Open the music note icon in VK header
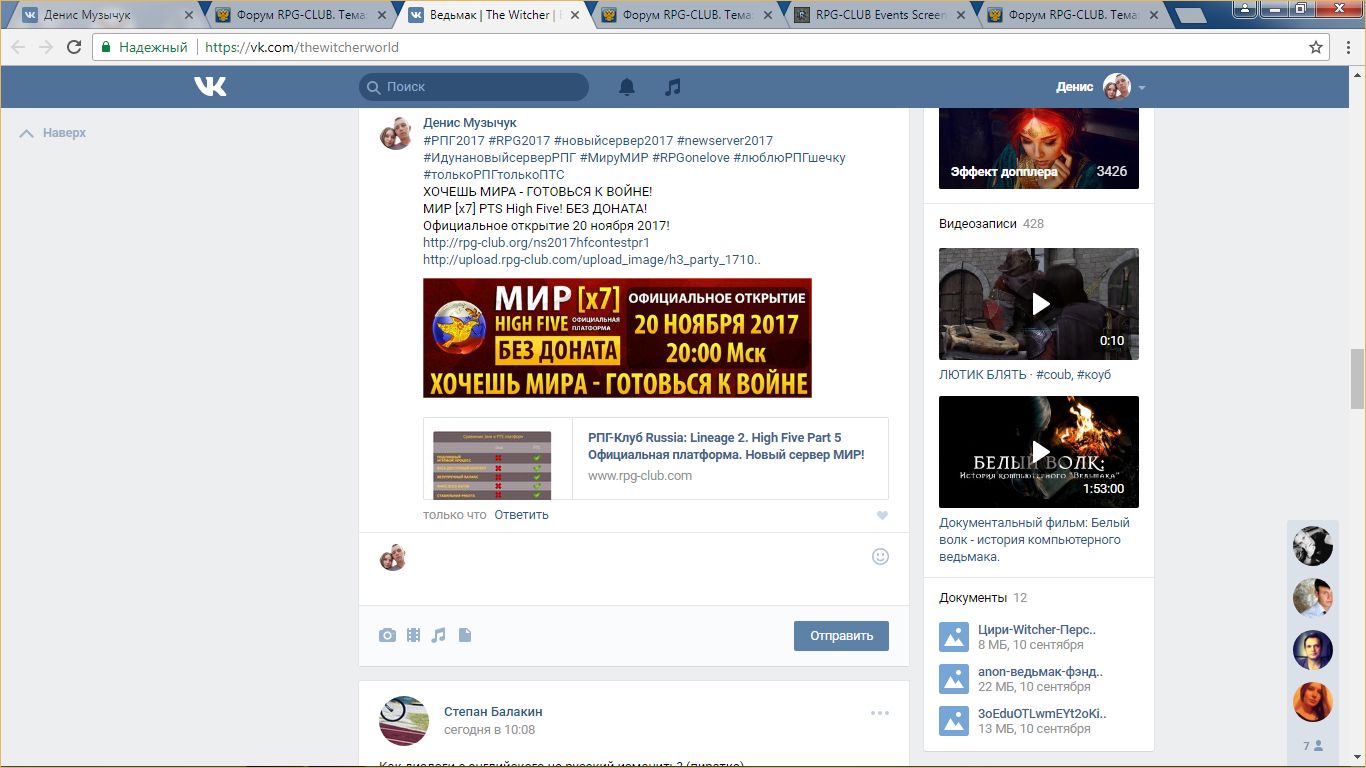 [x=673, y=87]
